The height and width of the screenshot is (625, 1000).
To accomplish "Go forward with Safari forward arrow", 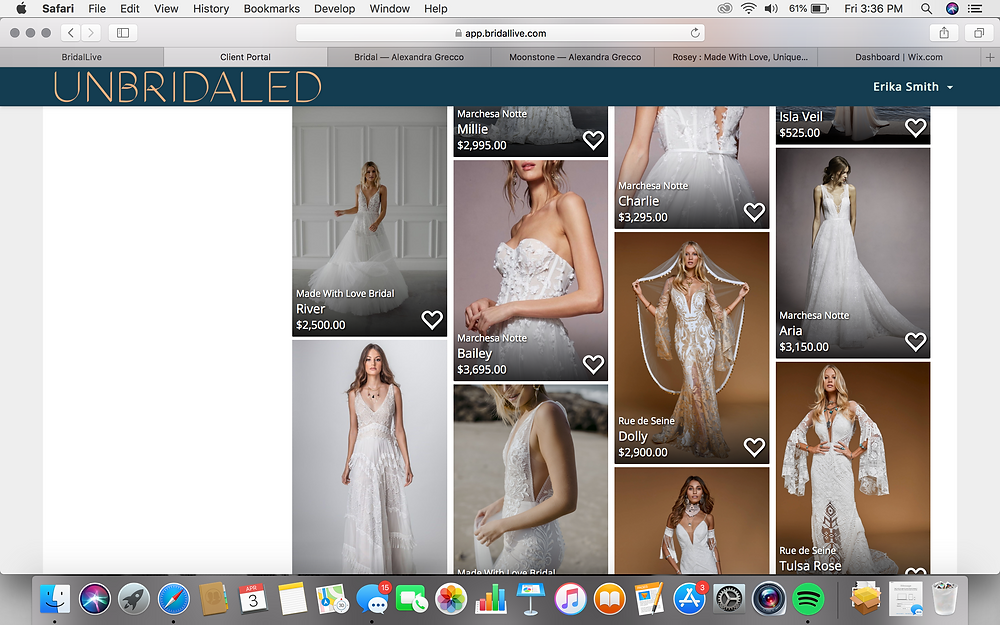I will point(91,33).
